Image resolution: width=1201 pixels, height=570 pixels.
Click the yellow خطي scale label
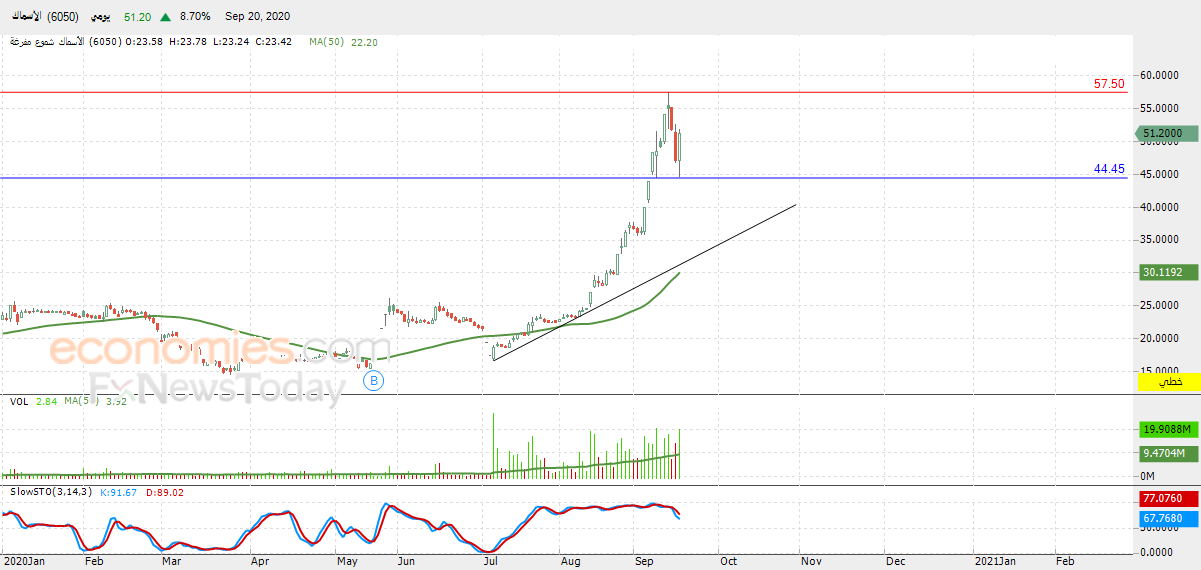click(x=1169, y=382)
